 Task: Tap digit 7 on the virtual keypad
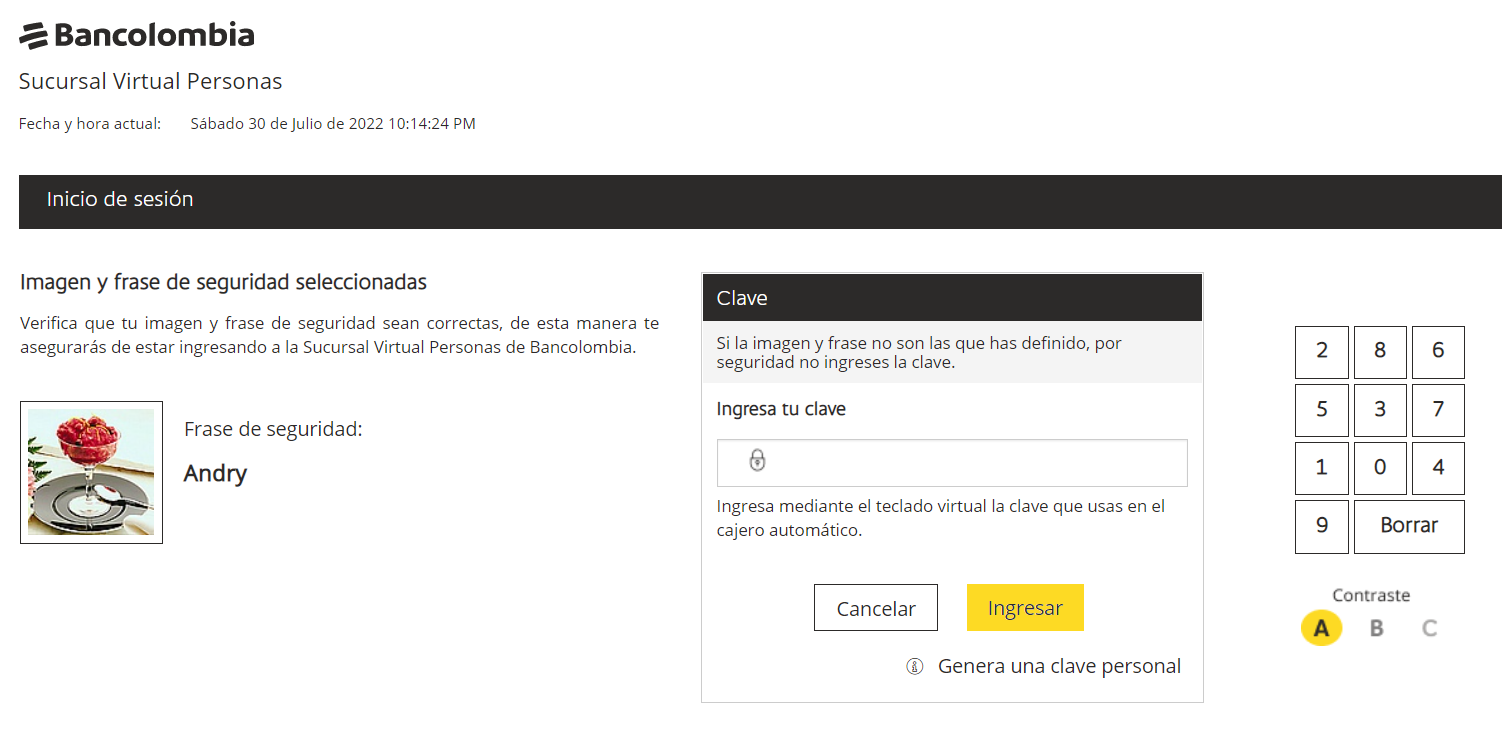coord(1438,410)
